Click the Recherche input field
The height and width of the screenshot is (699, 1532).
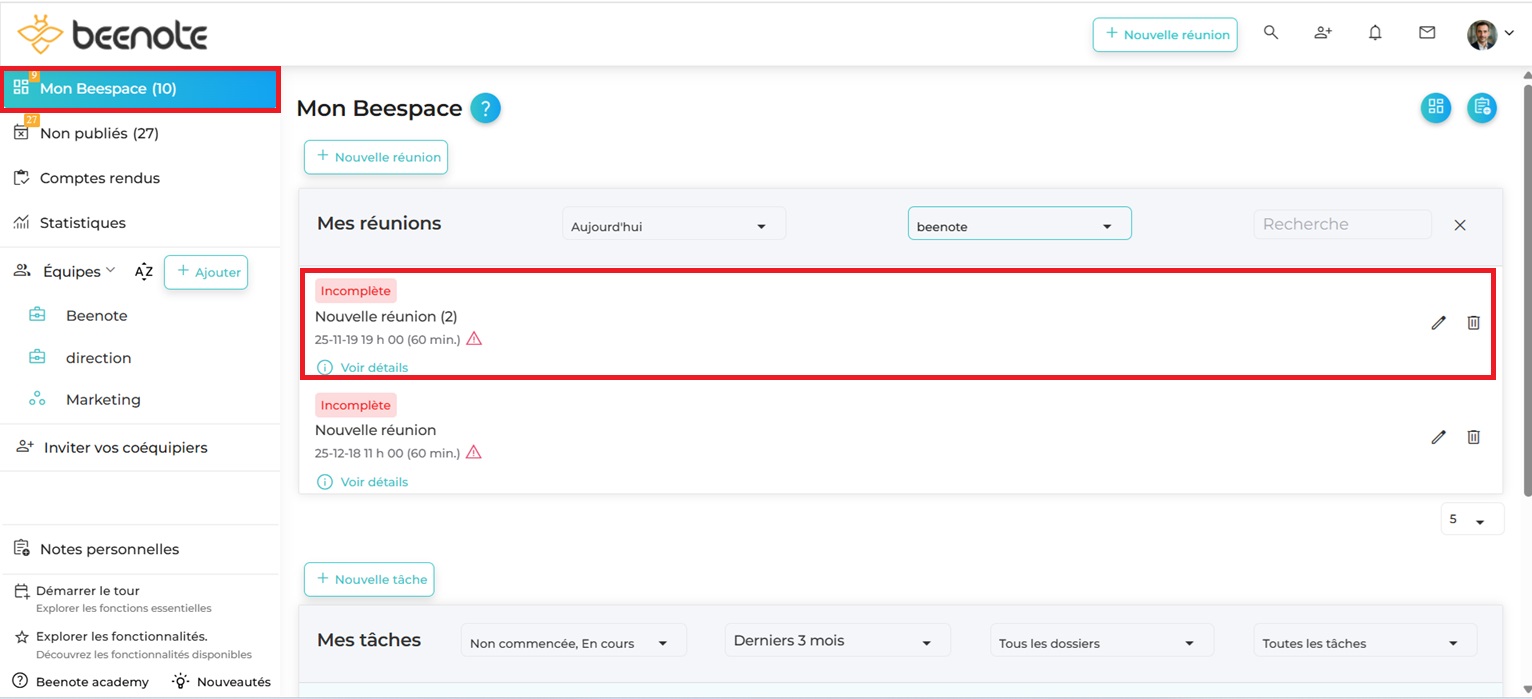tap(1341, 225)
